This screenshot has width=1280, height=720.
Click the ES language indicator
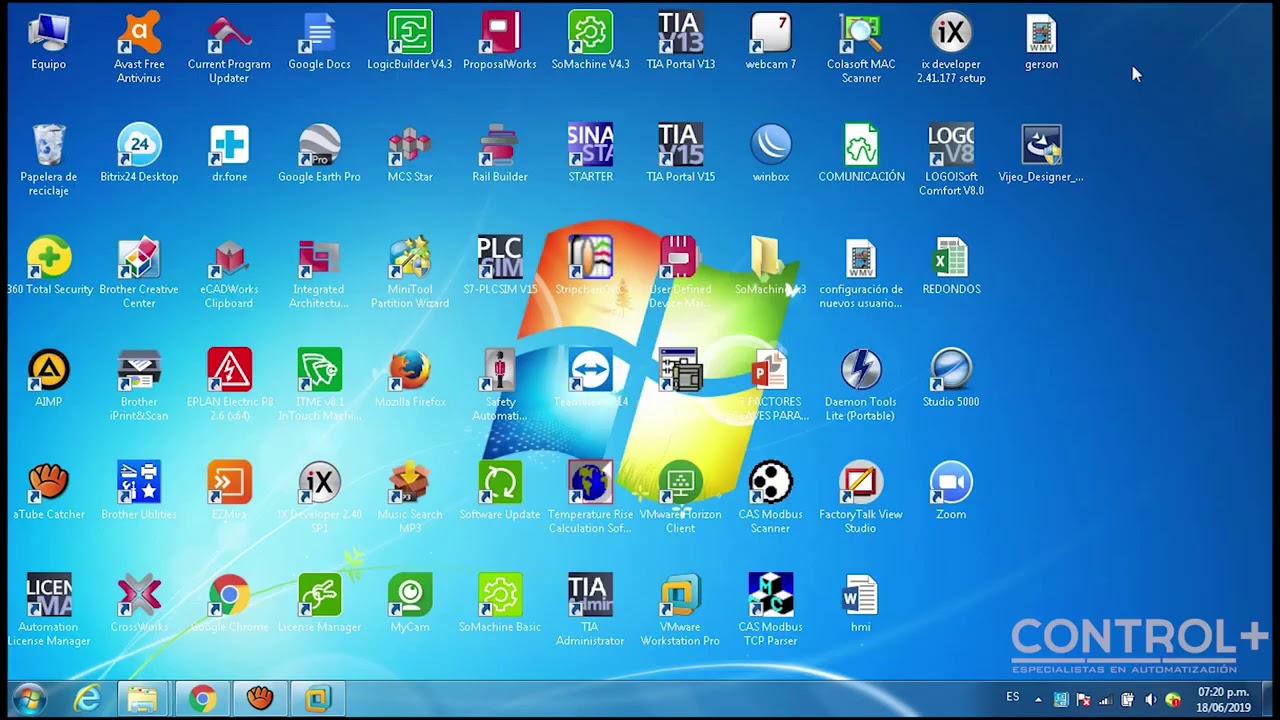point(1013,697)
